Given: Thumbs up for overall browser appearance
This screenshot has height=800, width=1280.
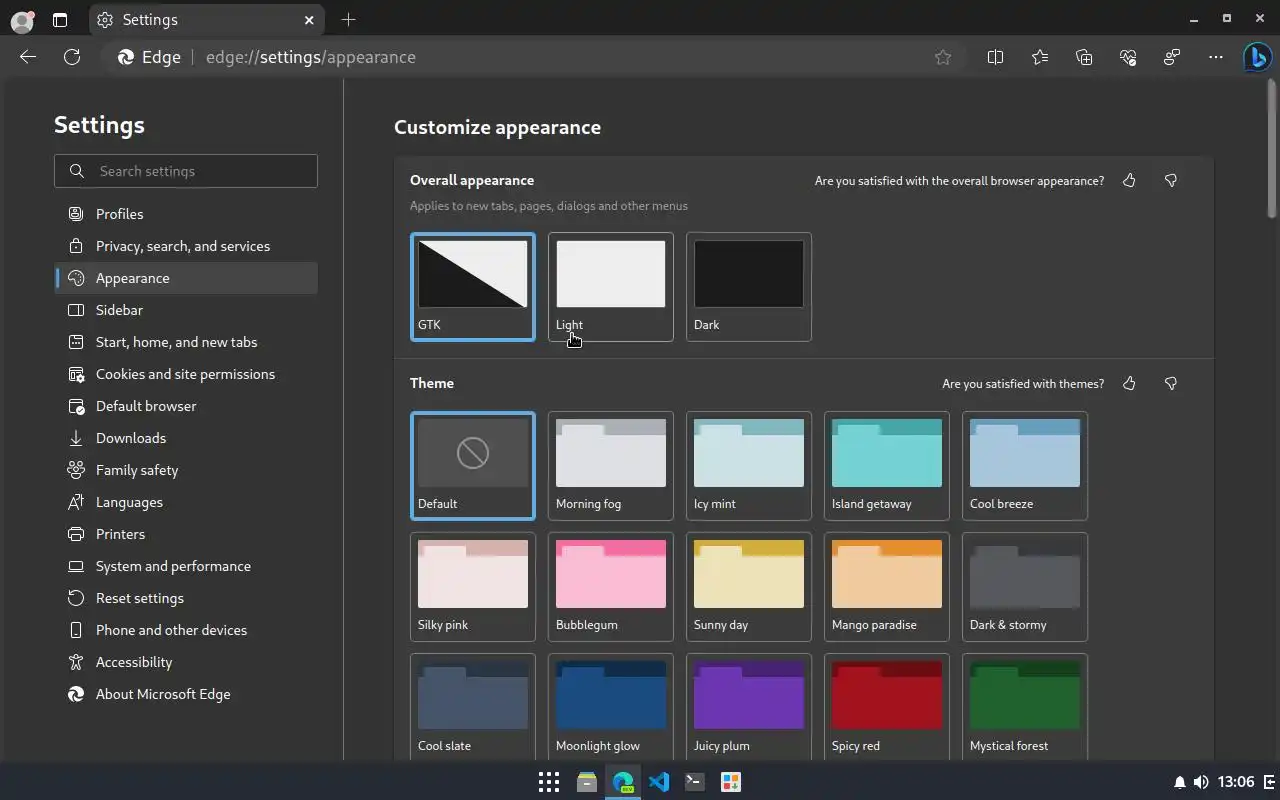Looking at the screenshot, I should point(1129,180).
